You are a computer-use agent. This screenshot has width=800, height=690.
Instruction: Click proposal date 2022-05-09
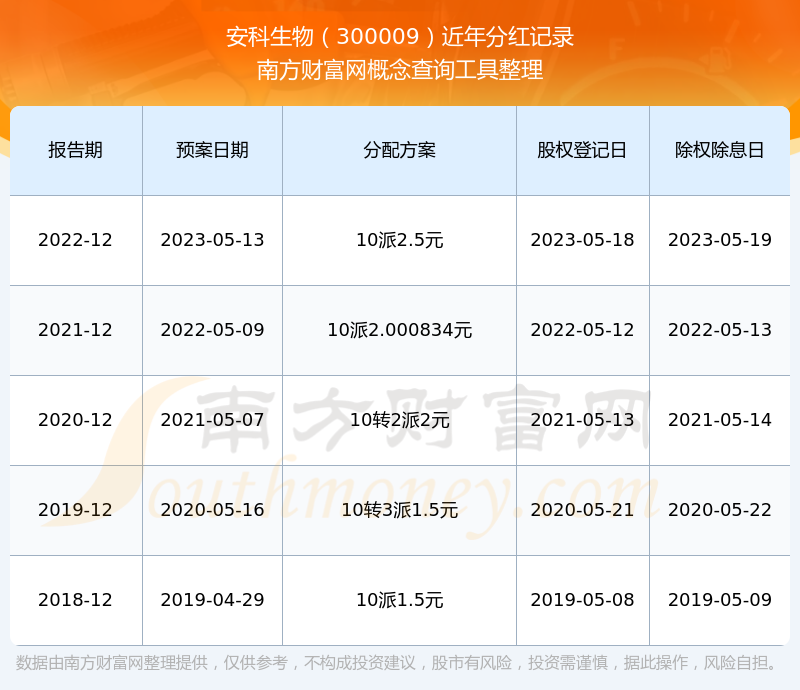(212, 330)
